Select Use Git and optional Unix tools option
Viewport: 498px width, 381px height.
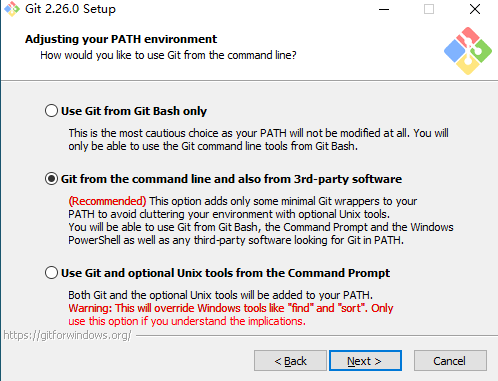pyautogui.click(x=51, y=273)
